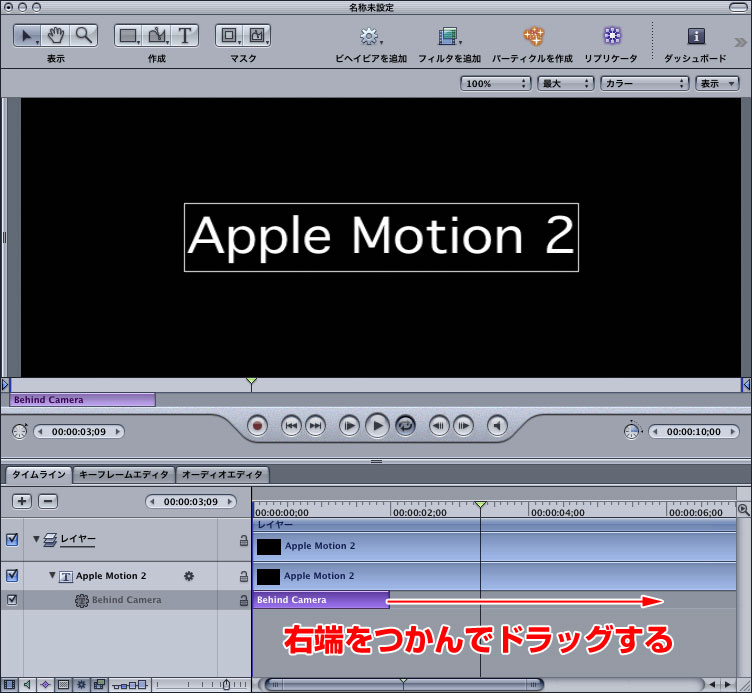Image resolution: width=752 pixels, height=693 pixels.
Task: Switch to キーフレームエディタ tab
Action: [124, 474]
